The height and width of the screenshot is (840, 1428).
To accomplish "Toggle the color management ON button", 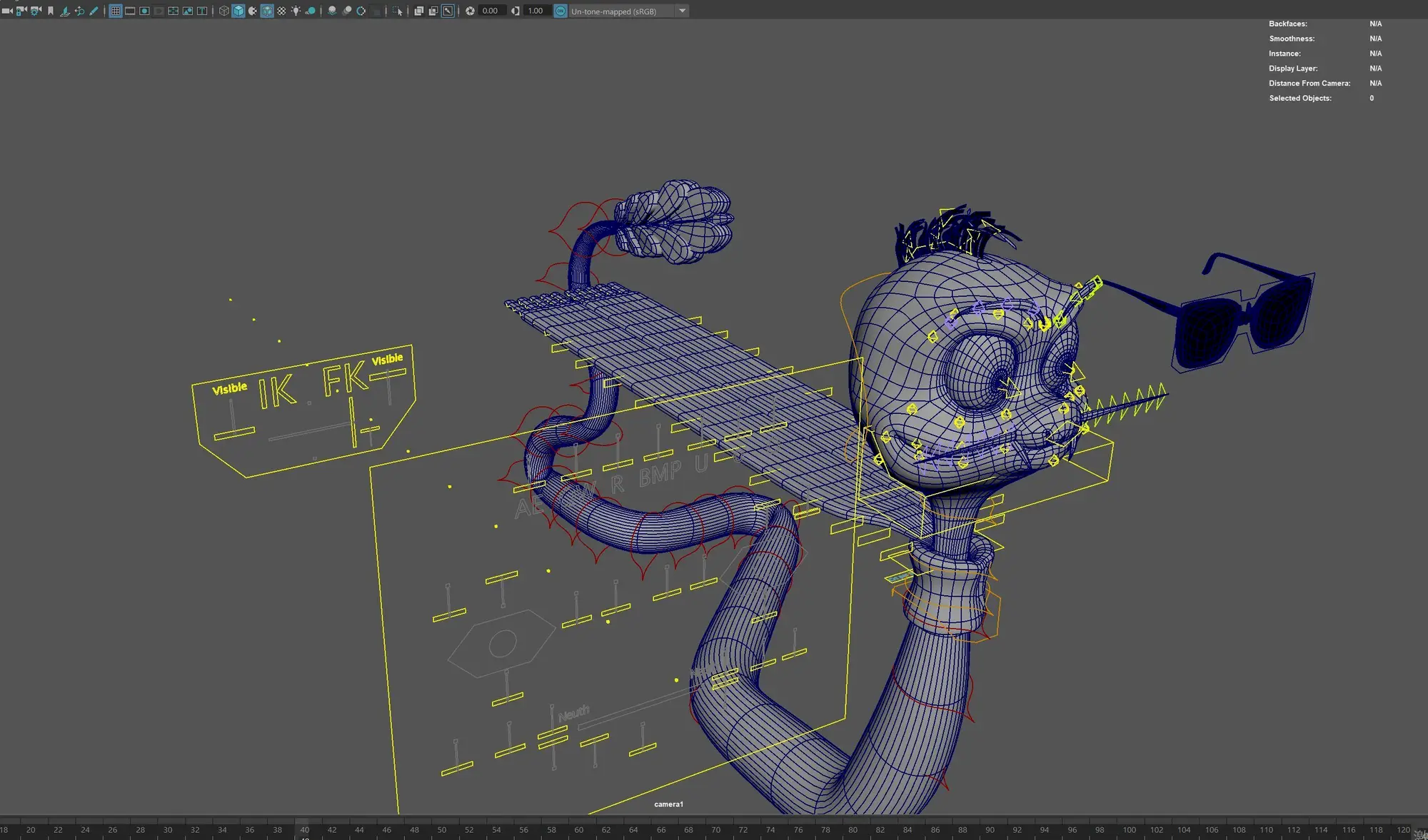I will [x=560, y=11].
